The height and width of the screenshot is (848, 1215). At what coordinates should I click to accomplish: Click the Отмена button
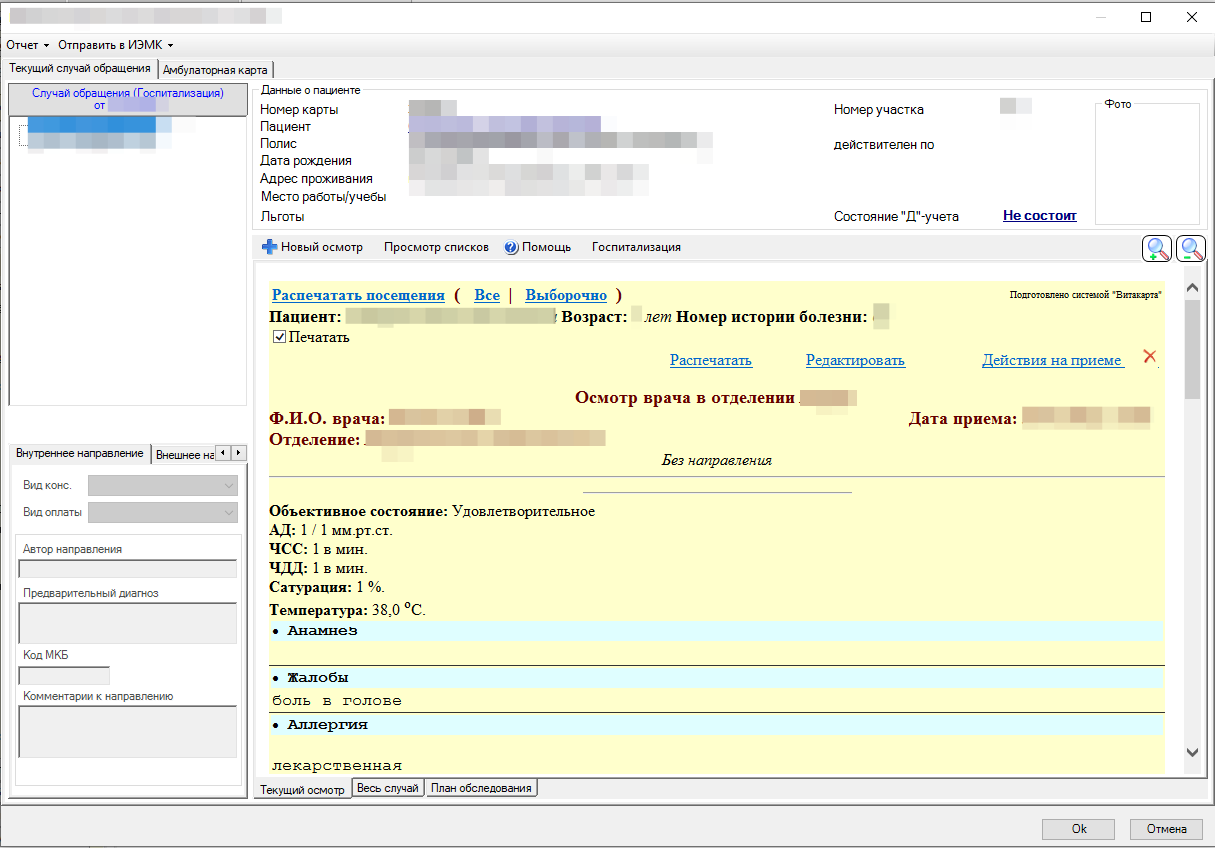click(x=1166, y=829)
